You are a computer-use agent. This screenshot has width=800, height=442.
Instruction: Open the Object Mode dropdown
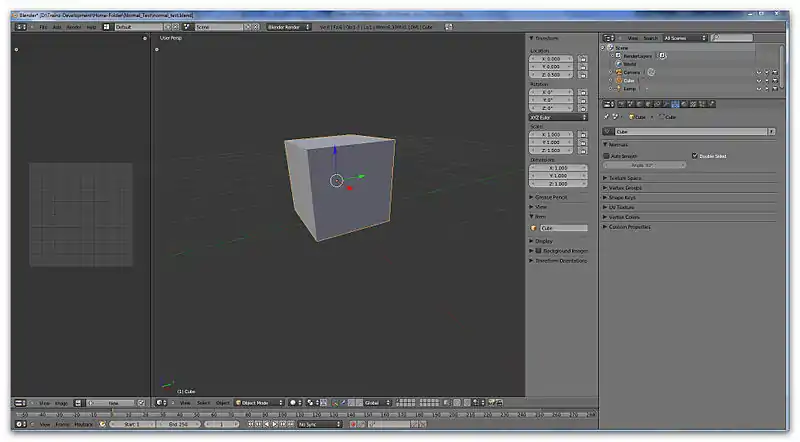point(258,402)
